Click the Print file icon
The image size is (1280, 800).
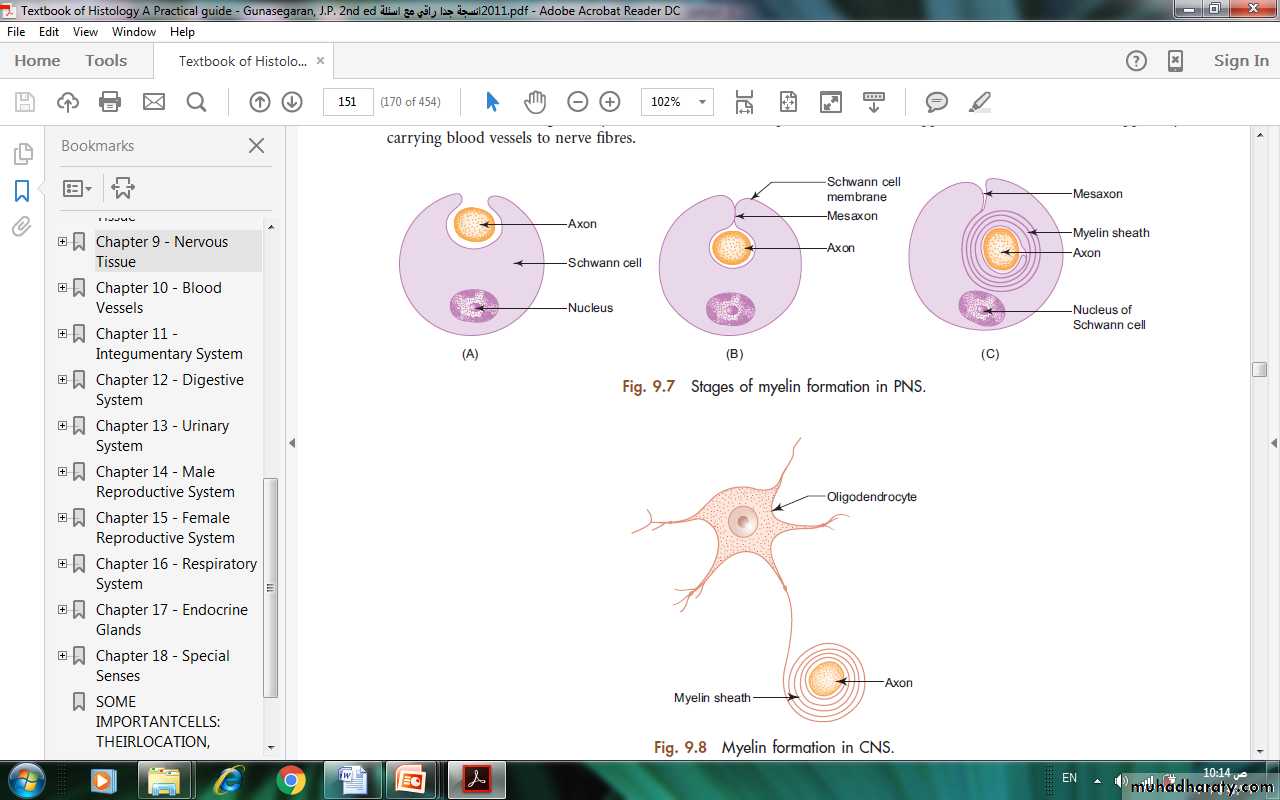[110, 102]
